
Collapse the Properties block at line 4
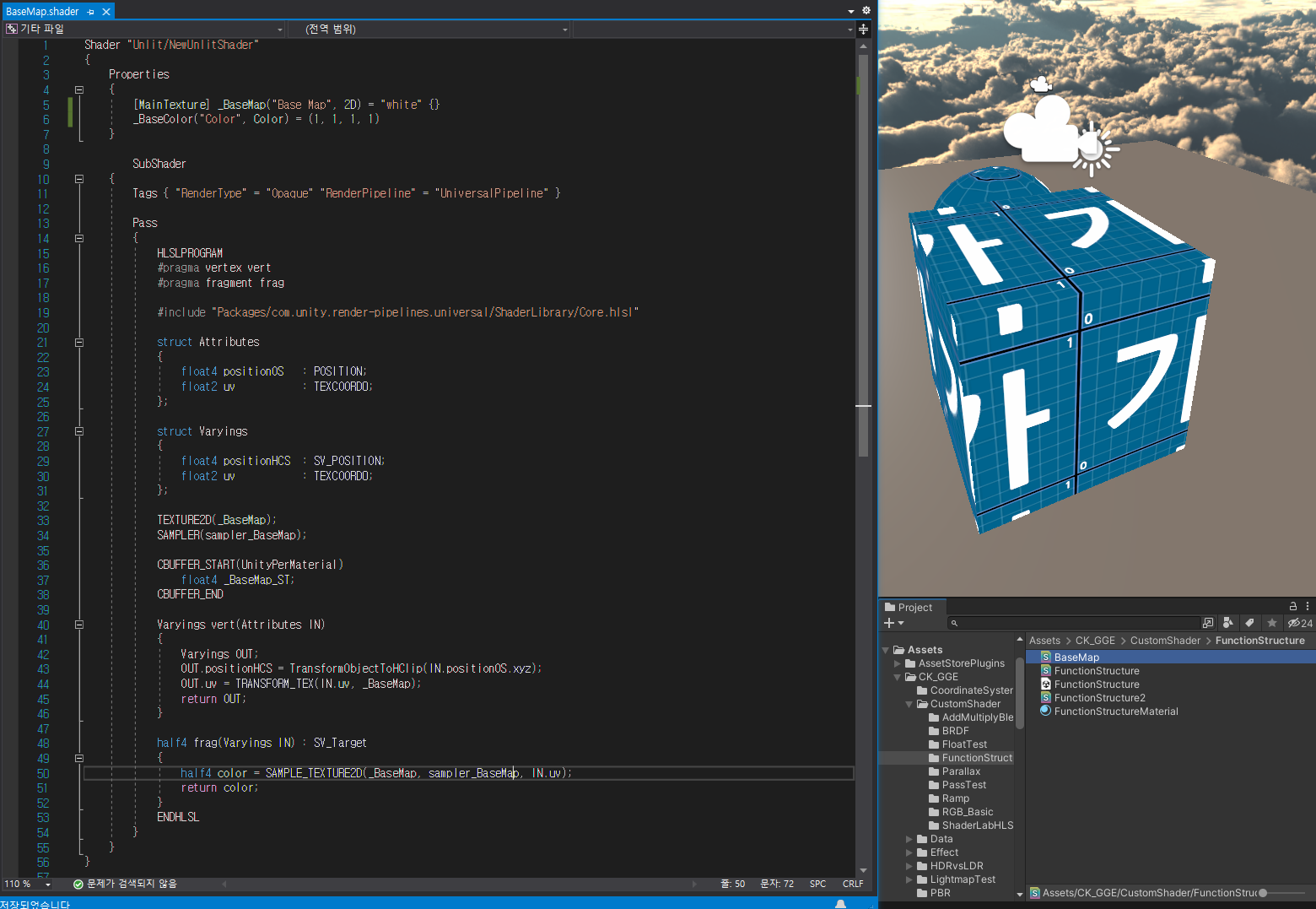click(79, 89)
